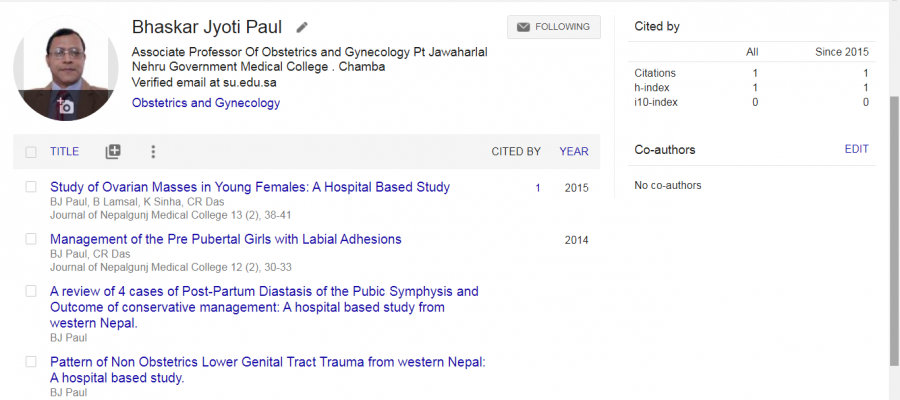Tick checkbox for Lower Genital Tract Trauma article
Screen dimensions: 900x400
point(31,362)
